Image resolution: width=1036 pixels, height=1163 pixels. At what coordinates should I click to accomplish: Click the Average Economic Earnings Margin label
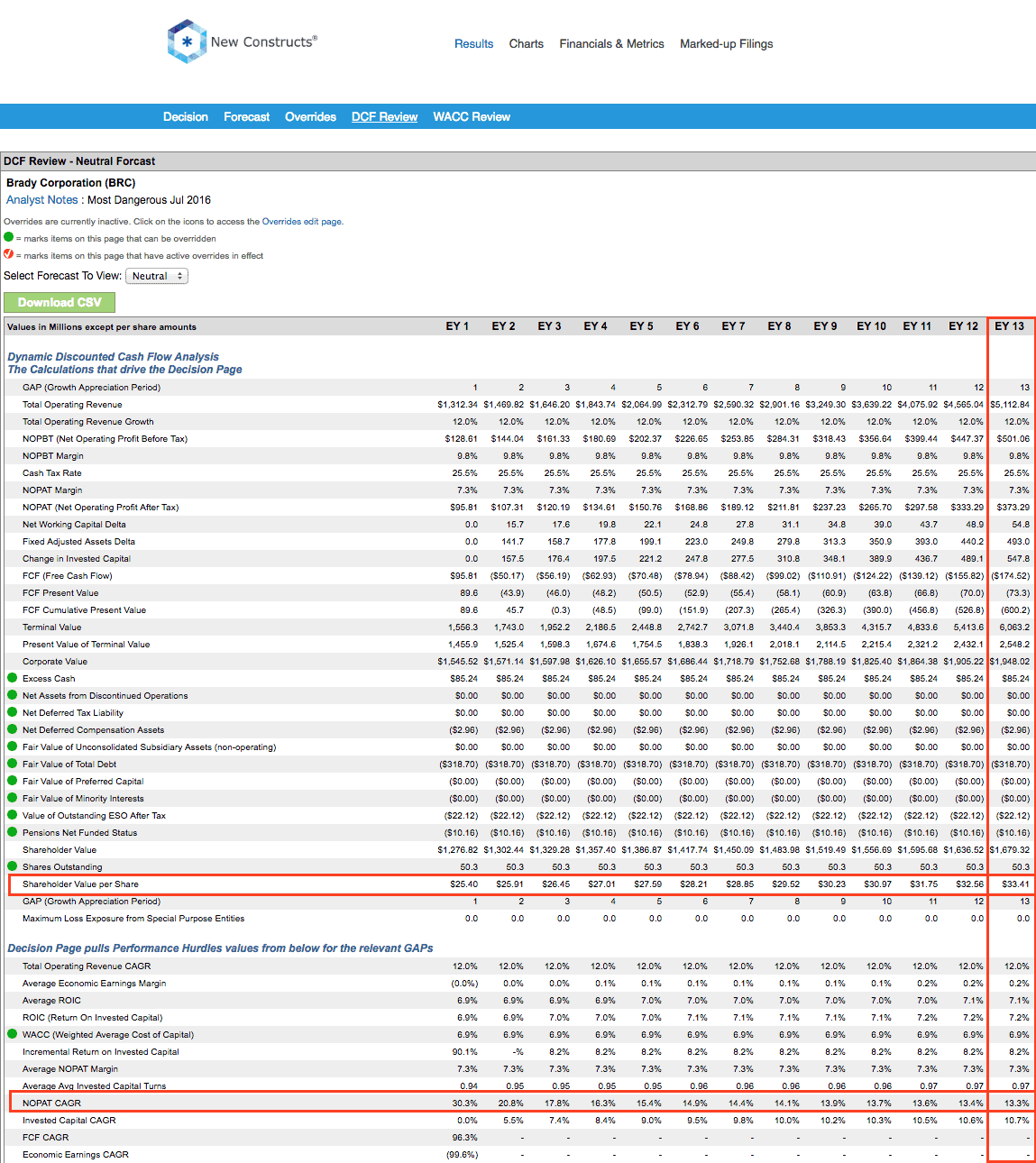pyautogui.click(x=95, y=984)
